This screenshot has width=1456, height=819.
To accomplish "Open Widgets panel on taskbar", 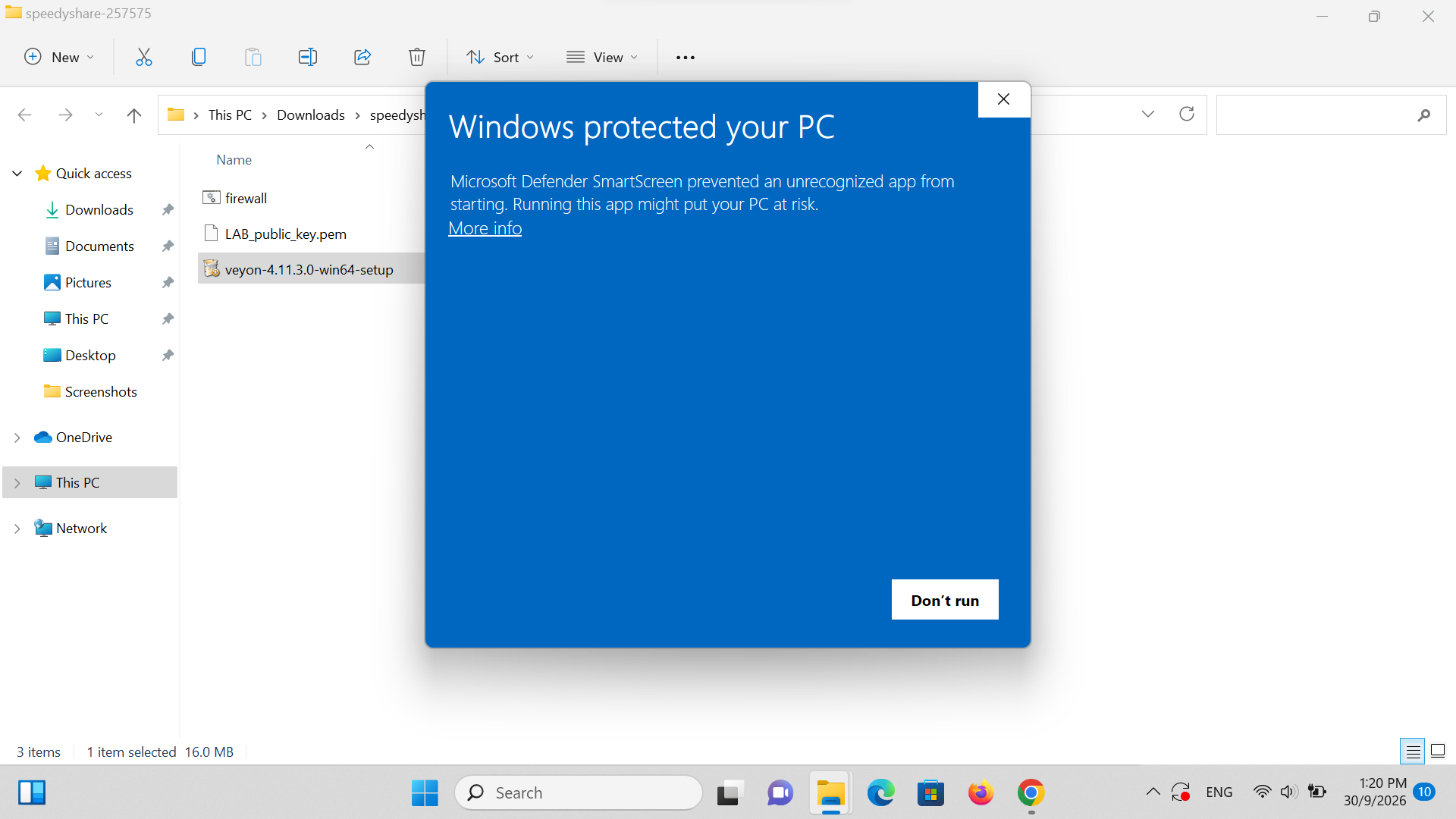I will click(32, 792).
